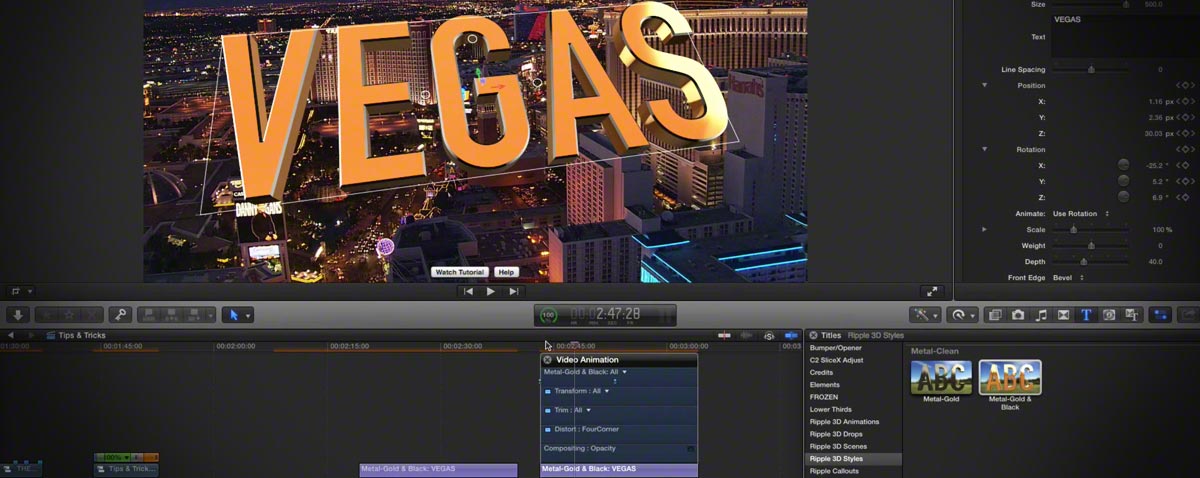This screenshot has width=1200, height=478.
Task: Close the Video Animation editor
Action: pyautogui.click(x=548, y=359)
